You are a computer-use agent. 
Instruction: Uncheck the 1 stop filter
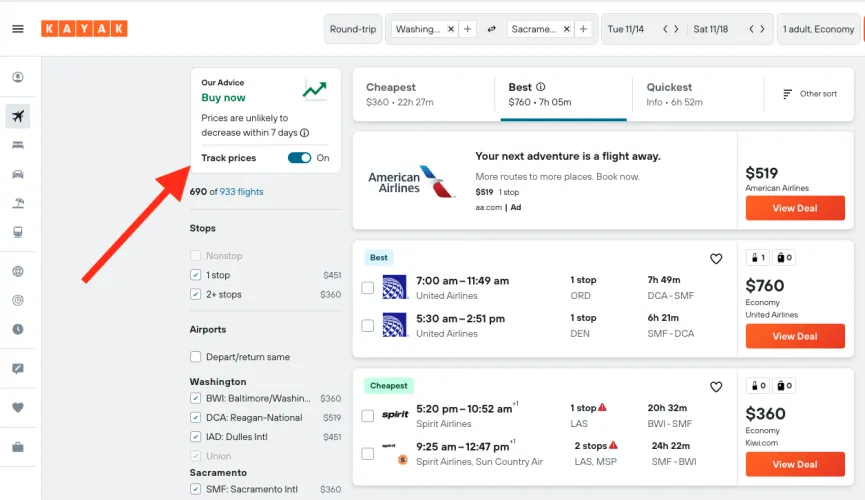pos(196,275)
